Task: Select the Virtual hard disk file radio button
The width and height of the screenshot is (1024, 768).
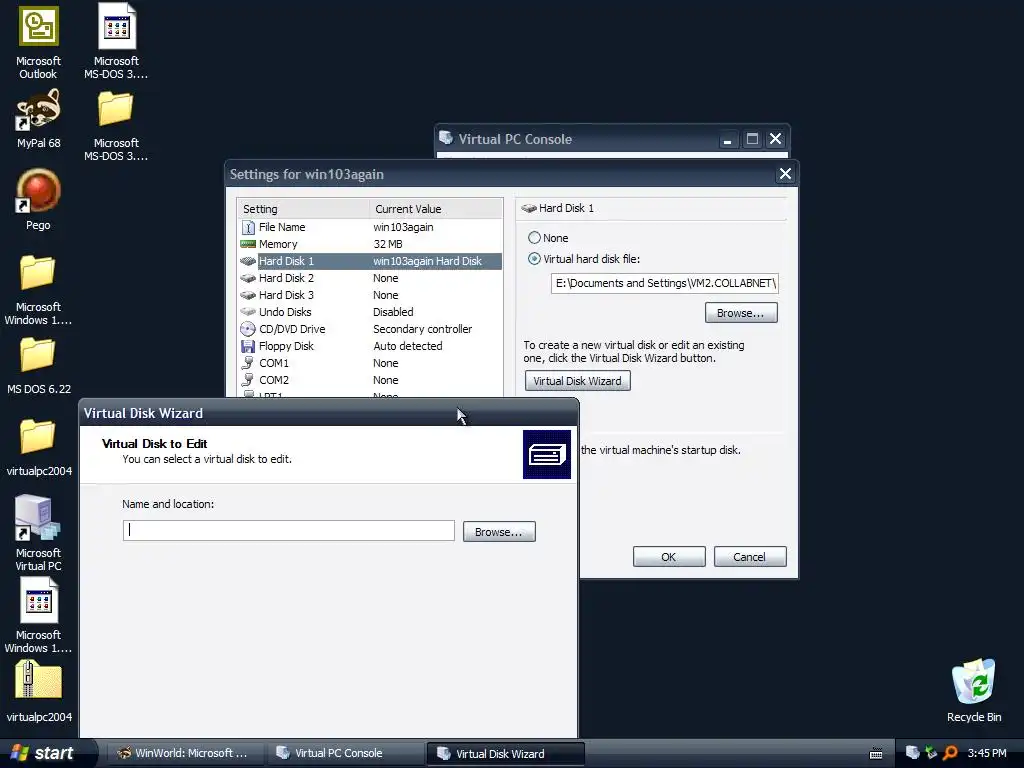Action: click(x=534, y=259)
